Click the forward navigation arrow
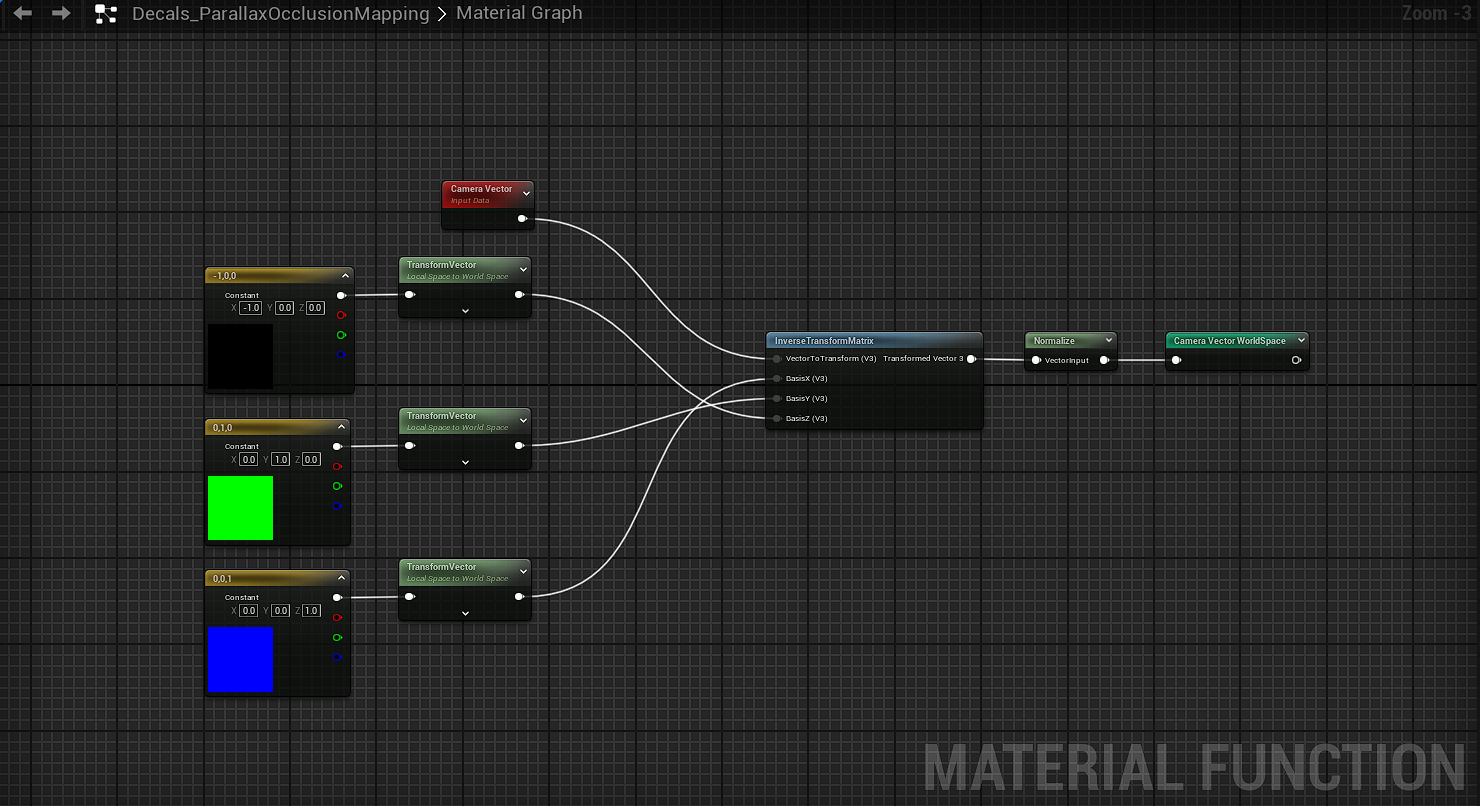Screen dimensions: 1480x806 point(61,14)
